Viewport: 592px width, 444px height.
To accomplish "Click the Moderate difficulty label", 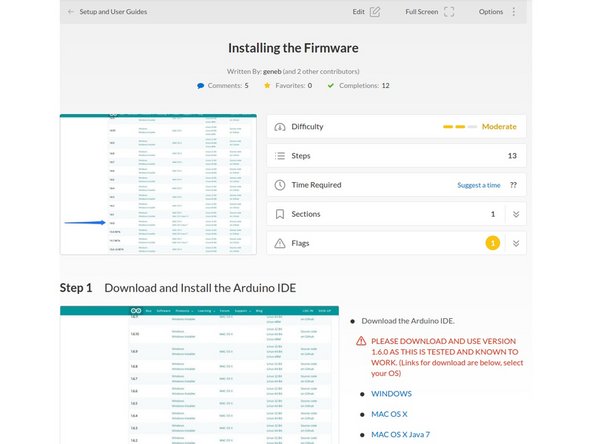I will [x=499, y=126].
